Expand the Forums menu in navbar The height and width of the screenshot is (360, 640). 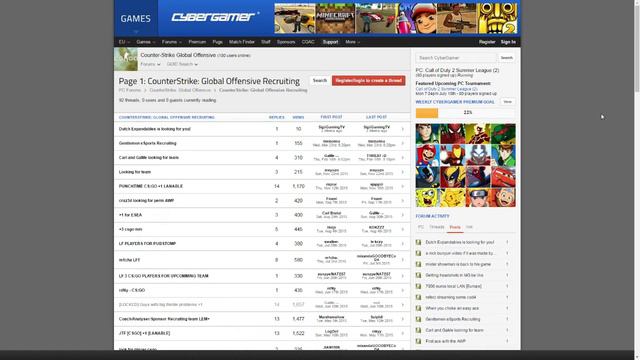171,42
